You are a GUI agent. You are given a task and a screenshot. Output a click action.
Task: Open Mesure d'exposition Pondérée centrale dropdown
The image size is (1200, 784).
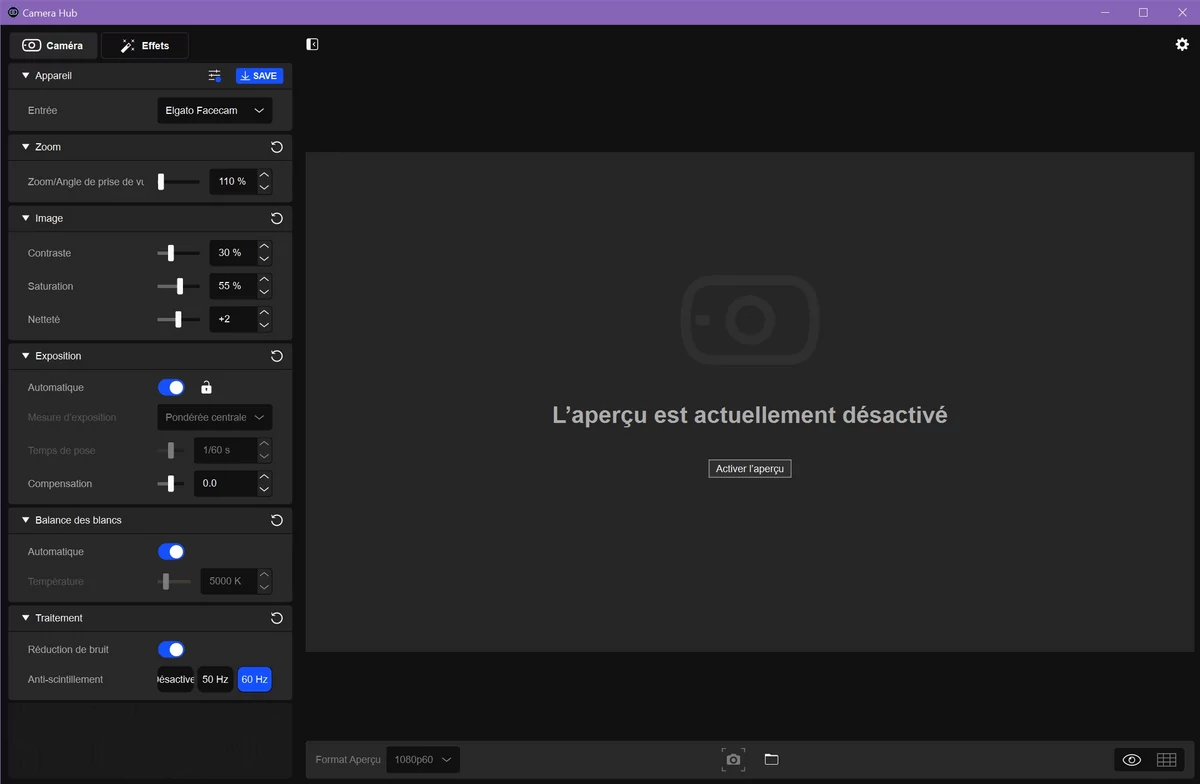[215, 418]
